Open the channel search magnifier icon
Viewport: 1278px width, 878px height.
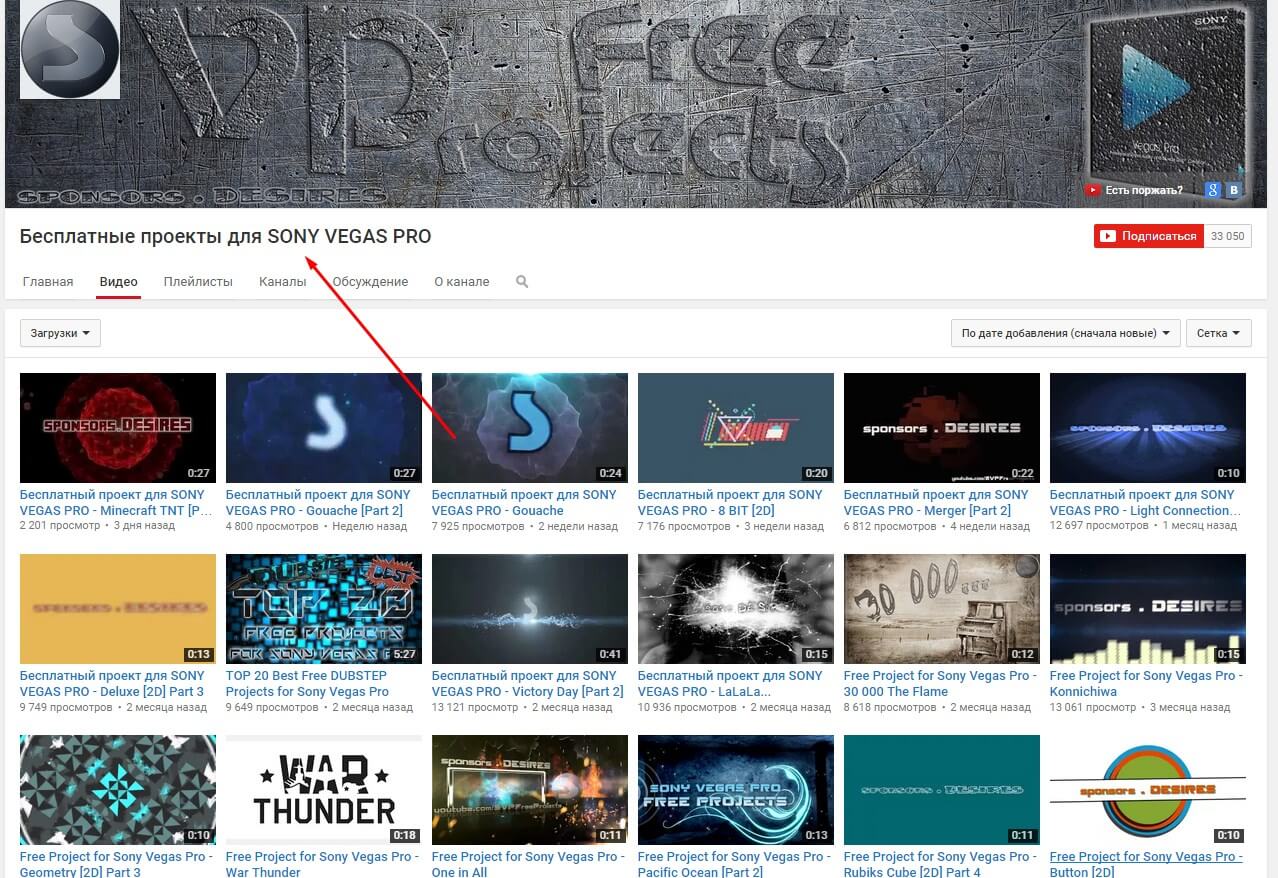coord(522,282)
